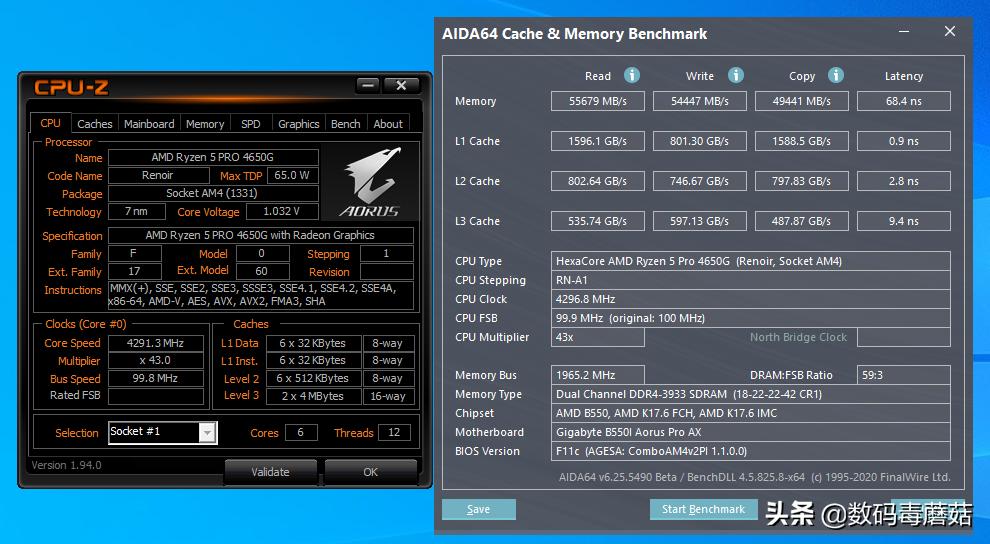
Task: Click Memory Read value 55679 MB/s
Action: click(x=598, y=101)
